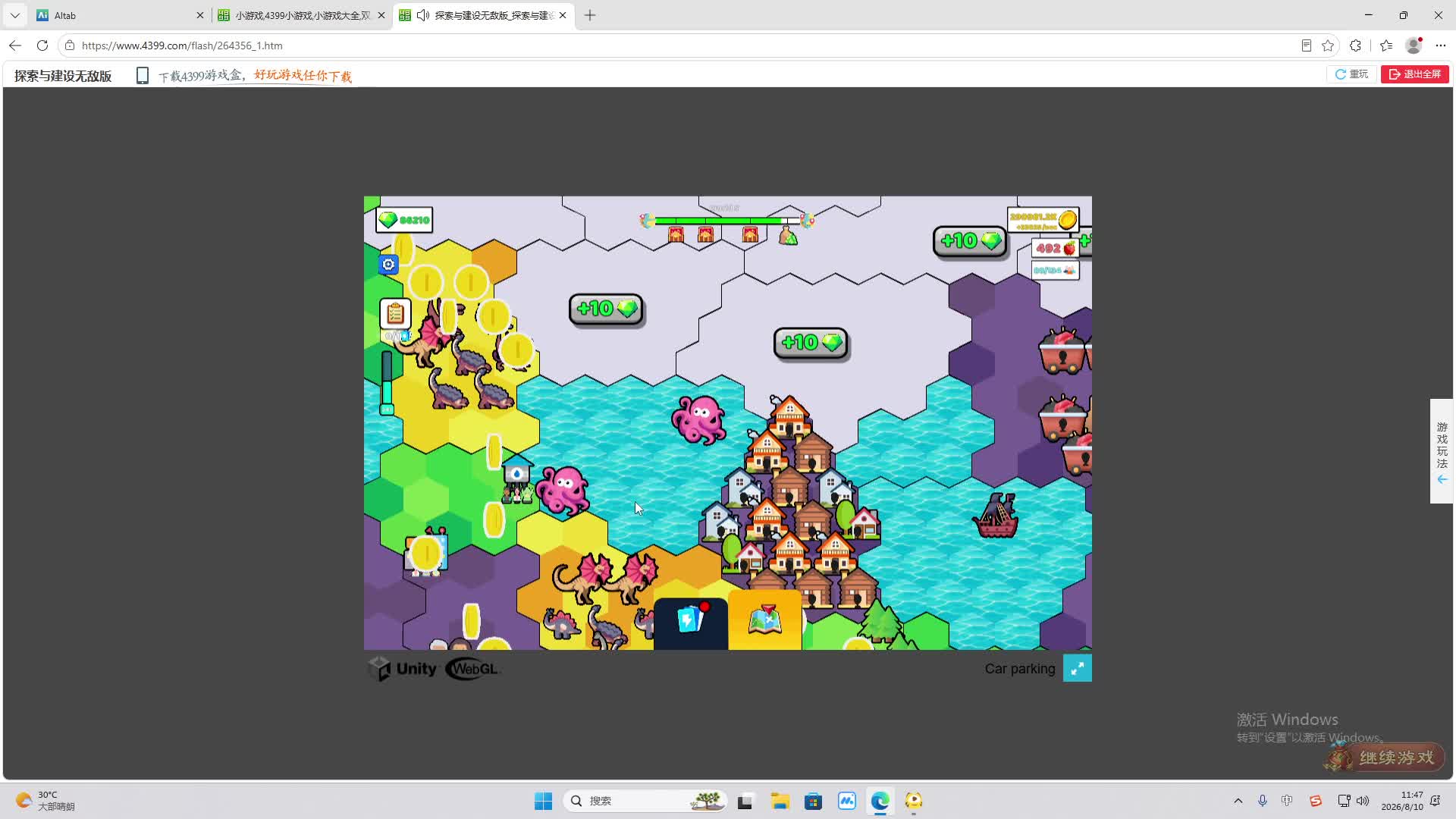Image resolution: width=1456 pixels, height=819 pixels.
Task: Click the gem bag at the progress bar end
Action: click(x=789, y=235)
